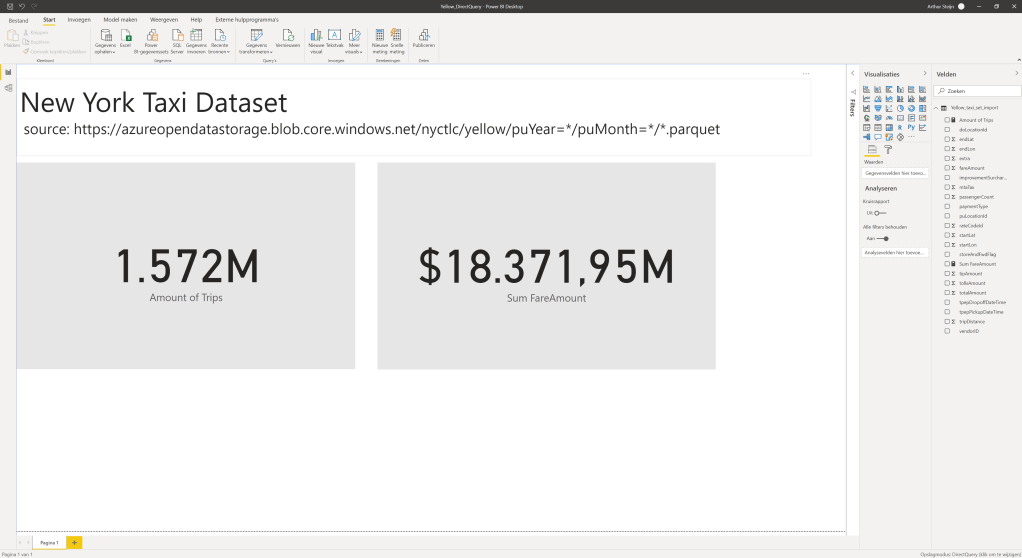The image size is (1022, 558).
Task: Open the Gegevens ophalen dropdown
Action: tap(105, 40)
